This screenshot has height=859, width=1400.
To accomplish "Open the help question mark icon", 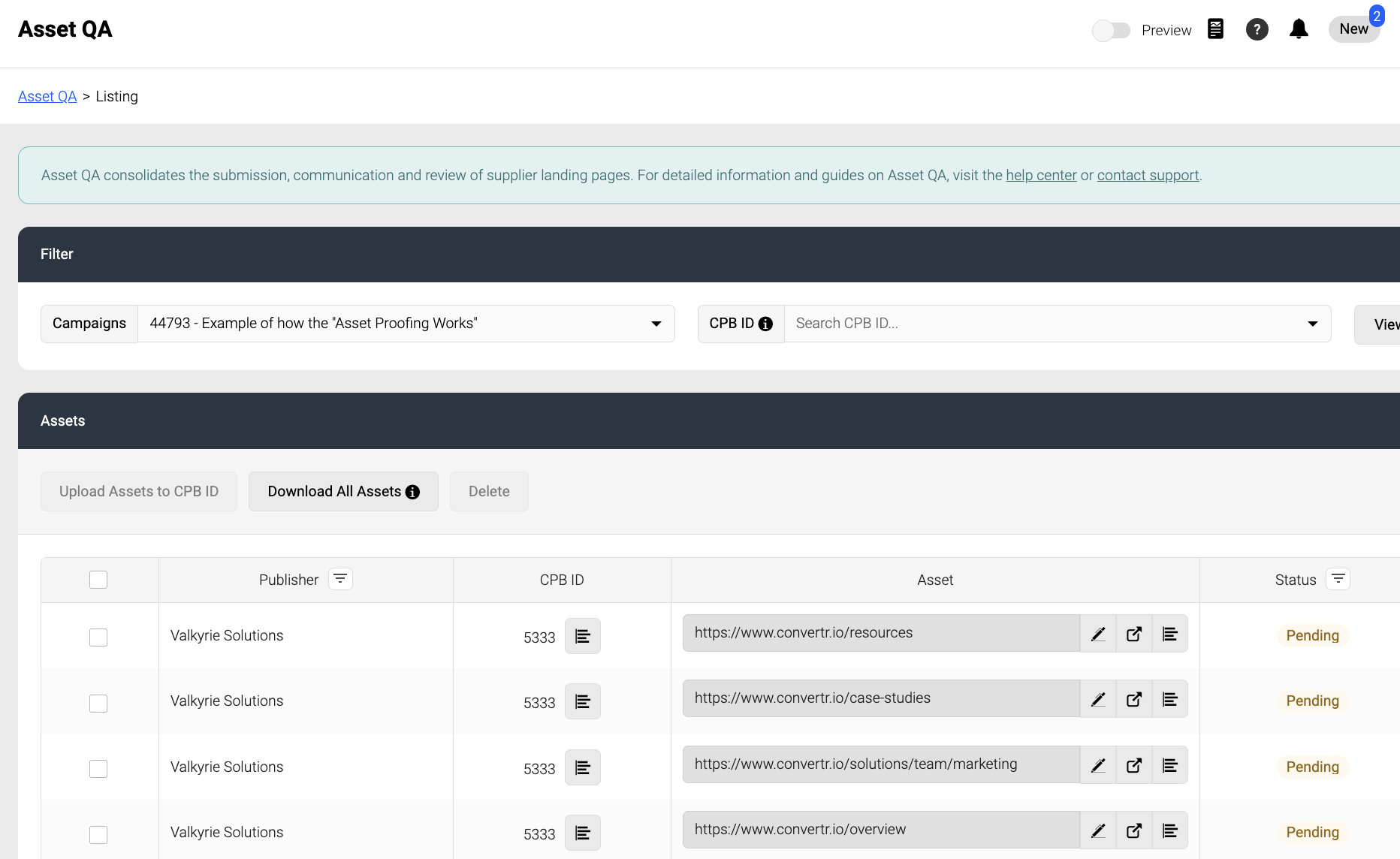I will 1257,29.
